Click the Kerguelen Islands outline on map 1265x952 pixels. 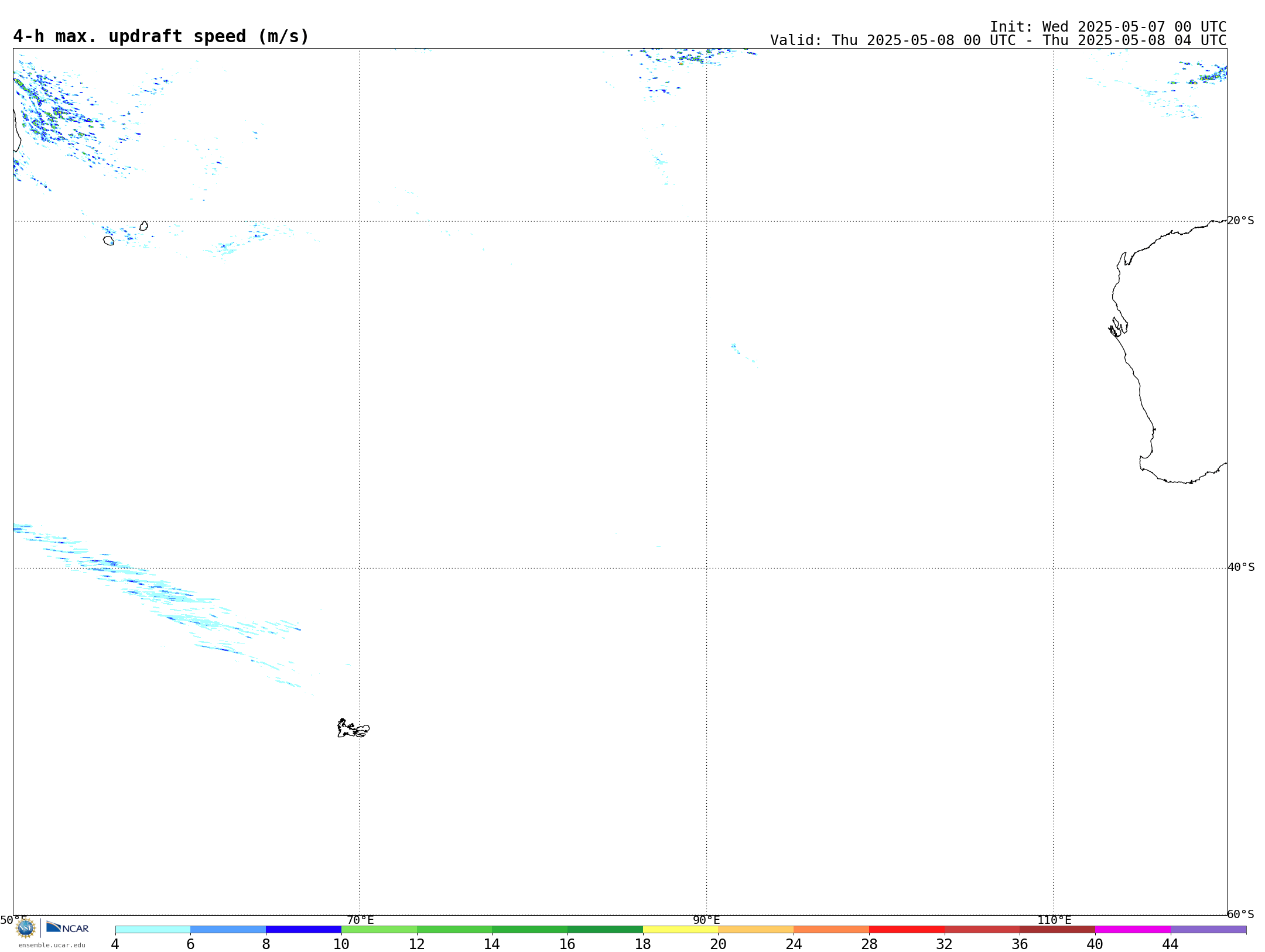[353, 728]
